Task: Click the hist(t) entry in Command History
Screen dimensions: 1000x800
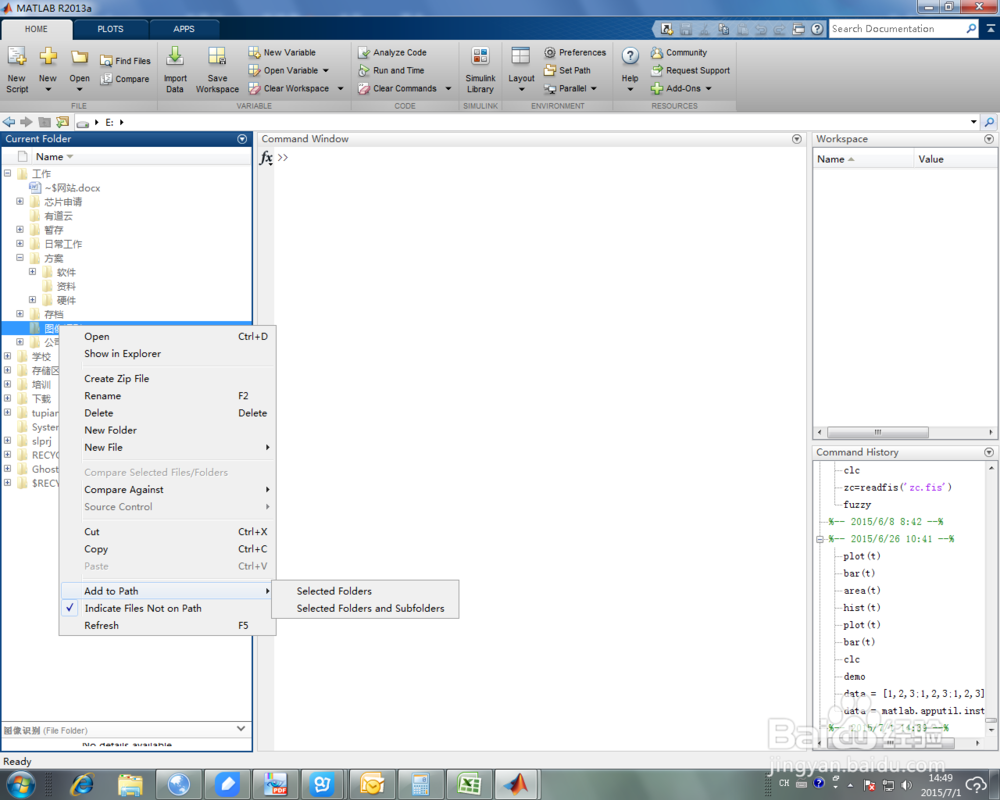Action: click(x=861, y=607)
